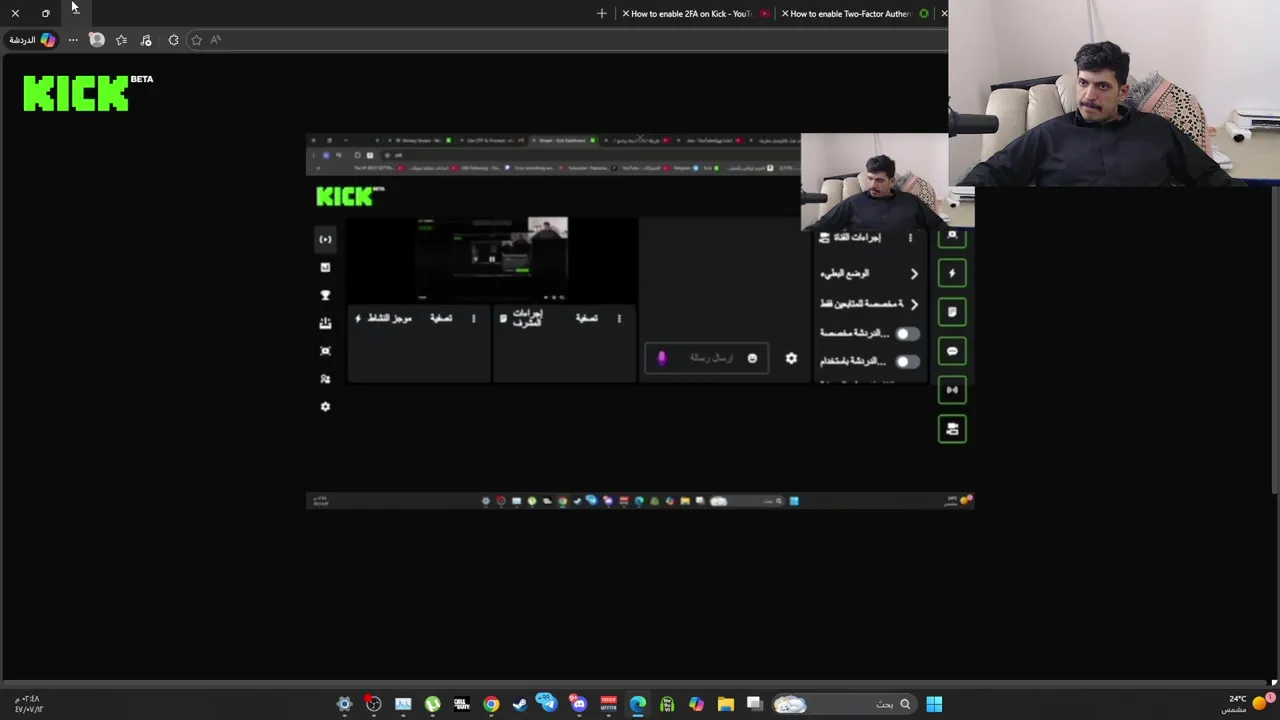Viewport: 1280px width, 720px height.
Task: Open channel actions panel three-dots menu
Action: point(910,238)
